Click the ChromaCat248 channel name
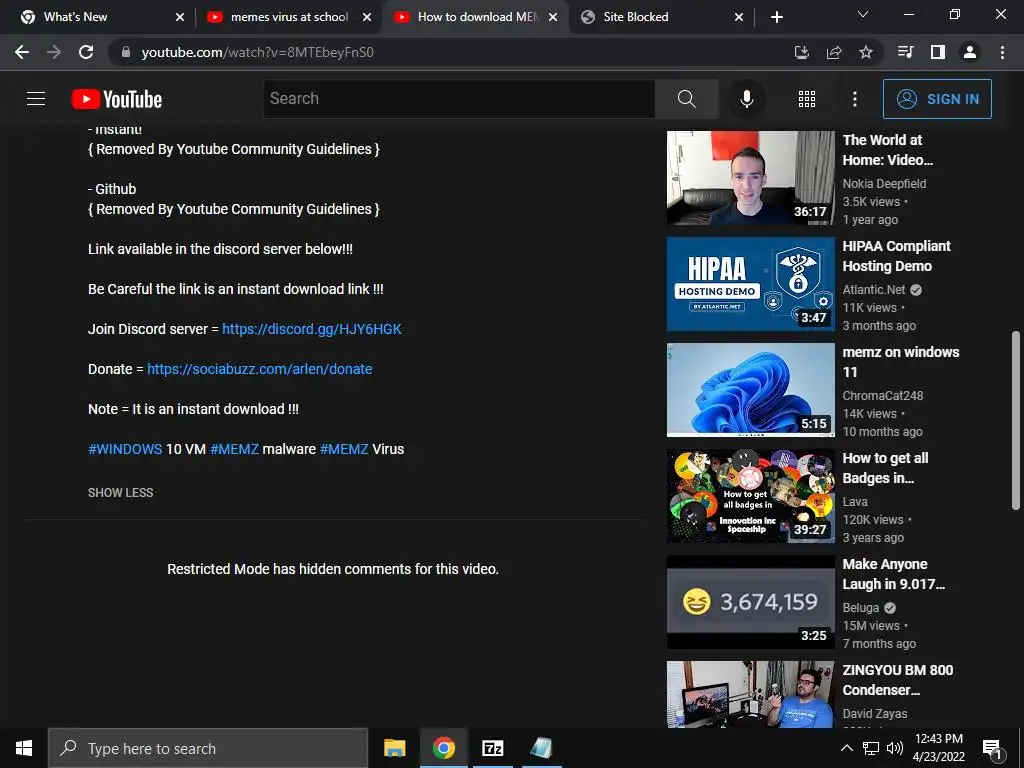The height and width of the screenshot is (768, 1024). [882, 396]
